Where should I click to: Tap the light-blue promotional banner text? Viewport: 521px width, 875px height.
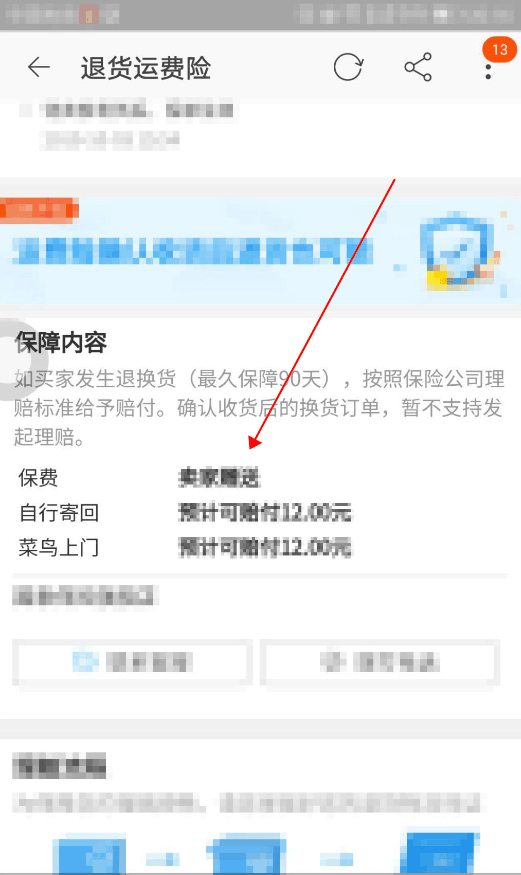click(x=192, y=251)
